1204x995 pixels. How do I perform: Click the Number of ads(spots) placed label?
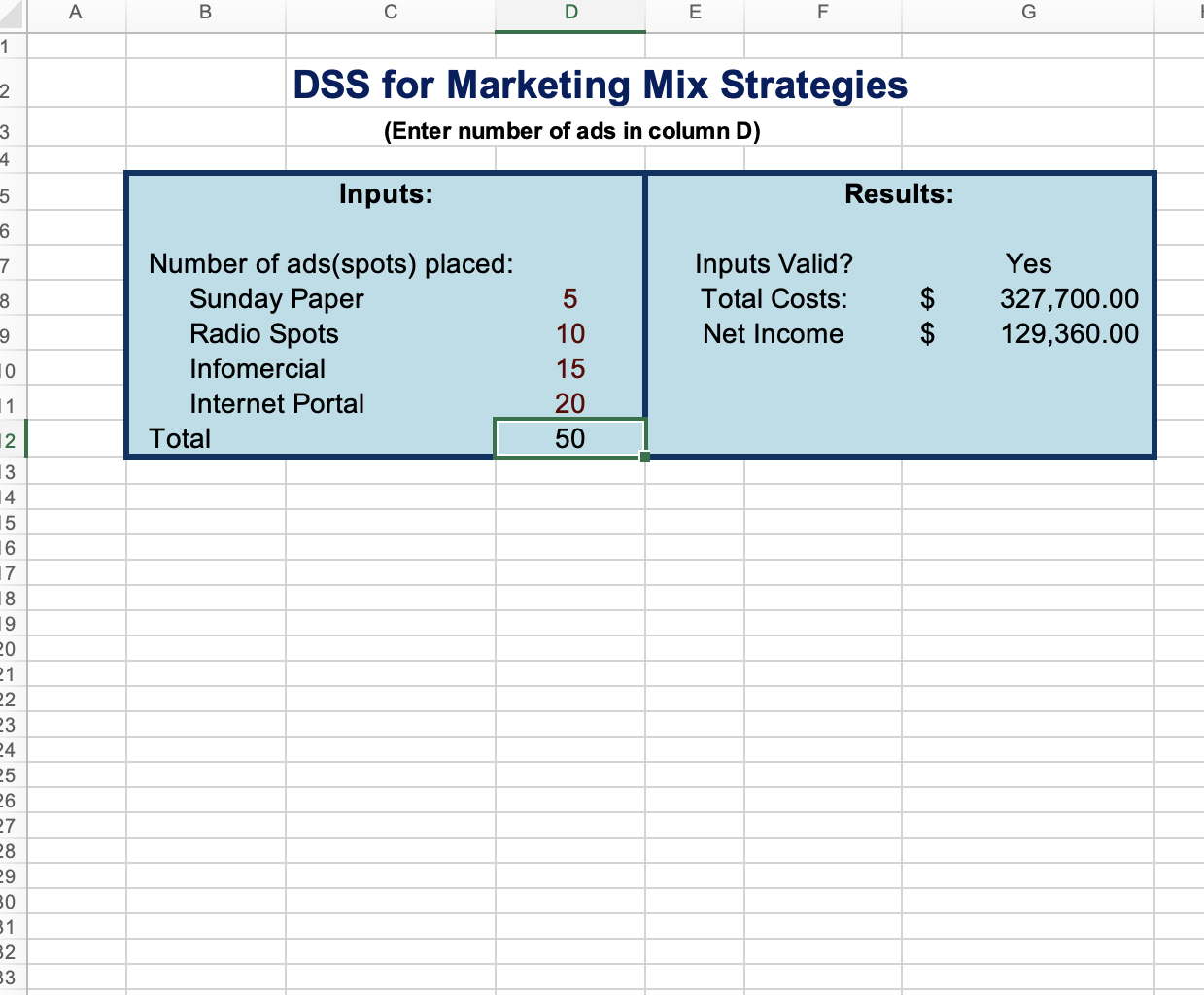tap(330, 263)
